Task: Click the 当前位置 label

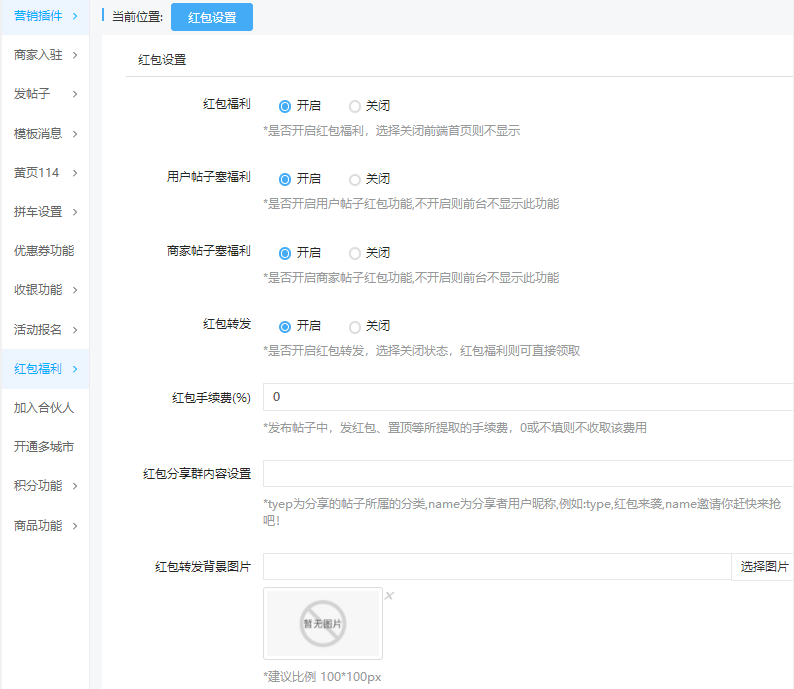Action: (137, 17)
